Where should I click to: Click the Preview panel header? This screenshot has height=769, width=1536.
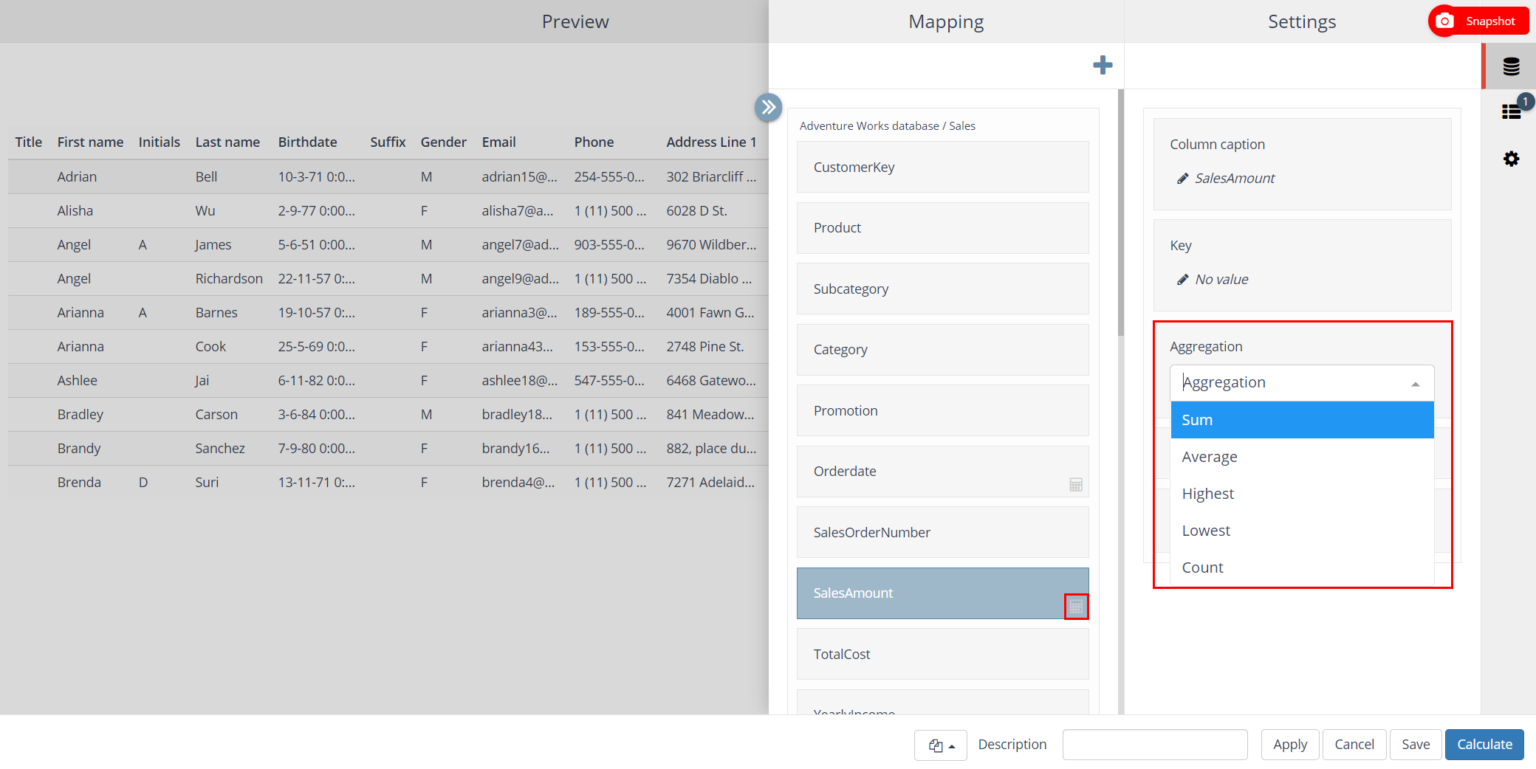click(x=575, y=22)
